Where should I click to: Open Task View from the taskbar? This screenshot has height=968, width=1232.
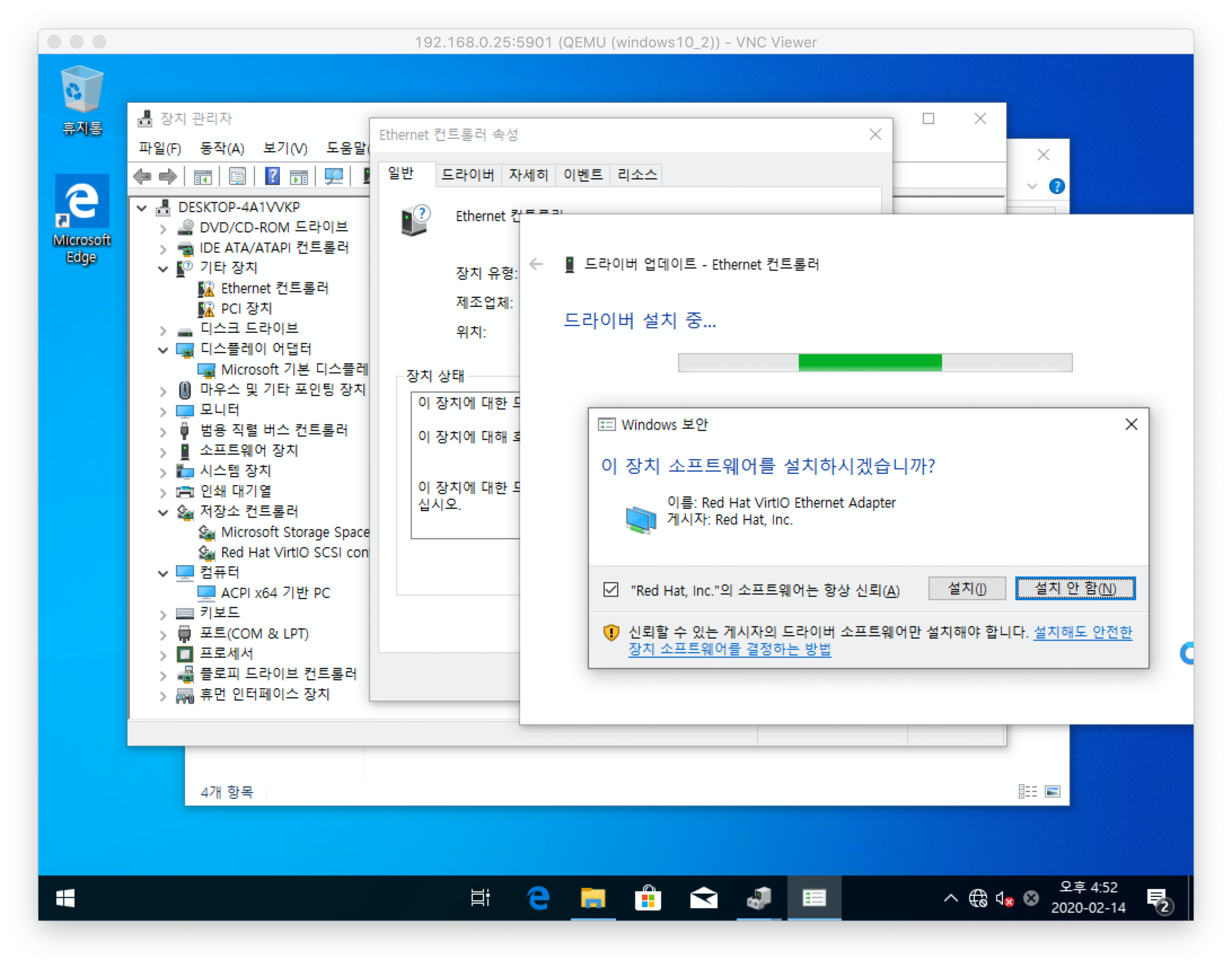pyautogui.click(x=481, y=897)
